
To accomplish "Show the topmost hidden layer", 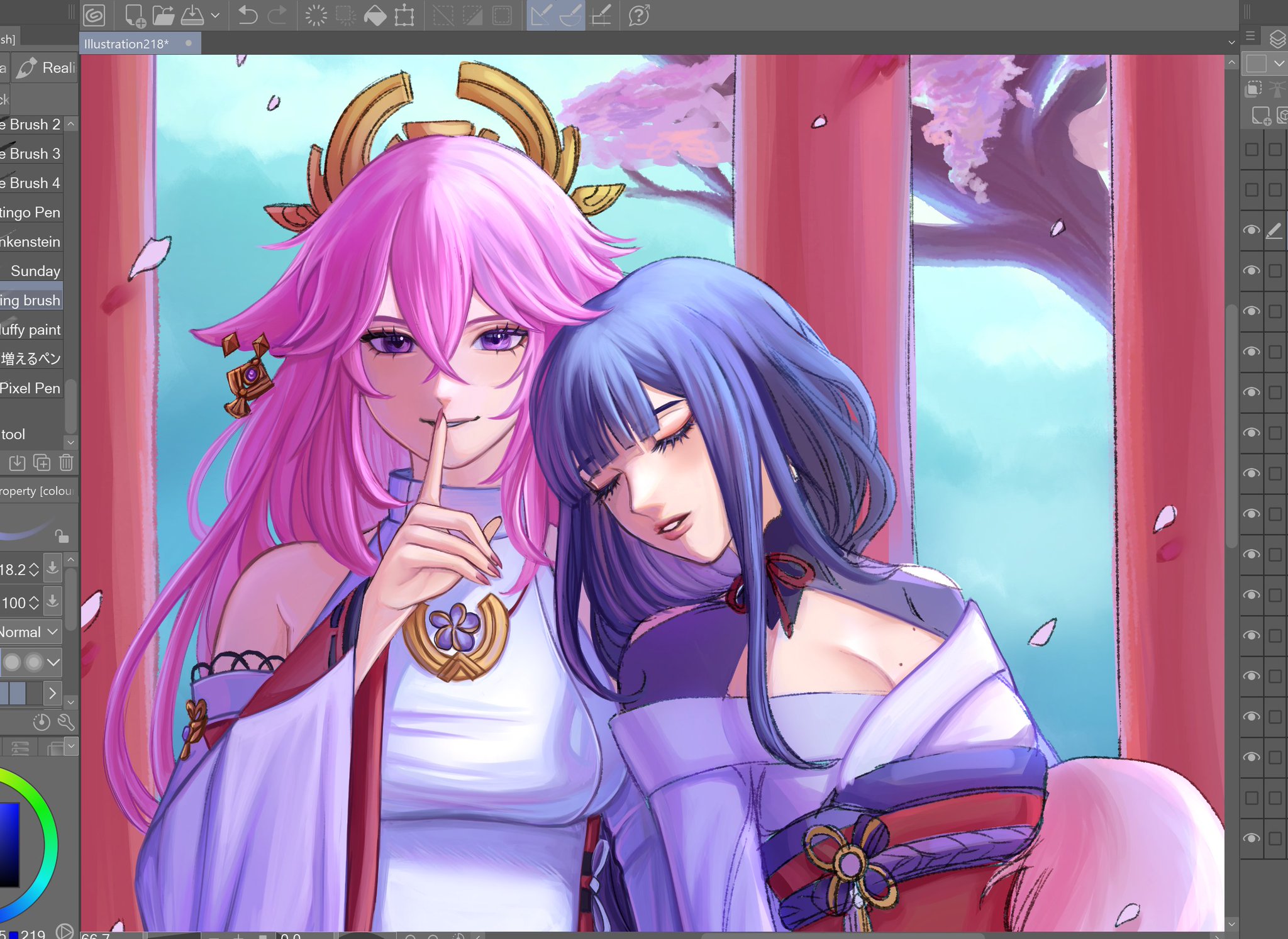I will pos(1252,149).
